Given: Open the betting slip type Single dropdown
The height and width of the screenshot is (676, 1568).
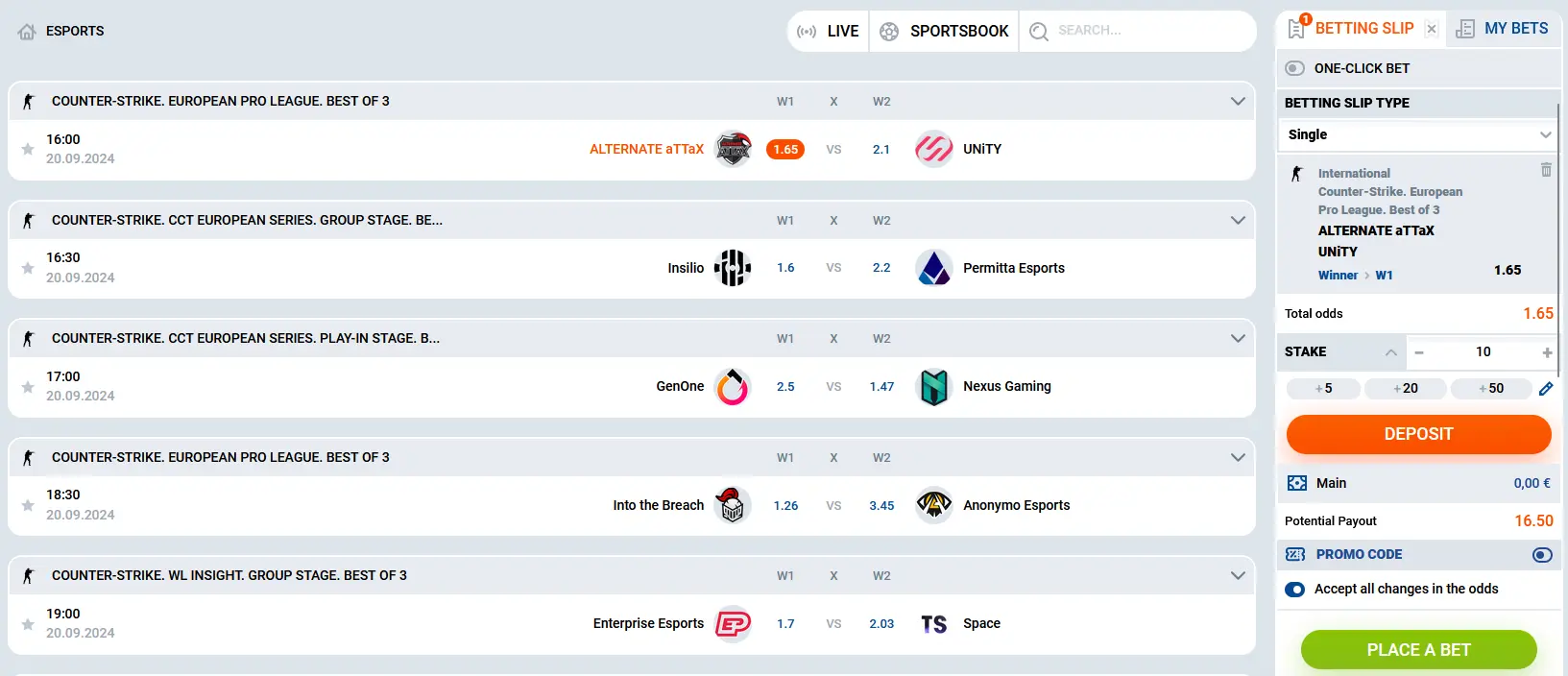Looking at the screenshot, I should click(1417, 134).
